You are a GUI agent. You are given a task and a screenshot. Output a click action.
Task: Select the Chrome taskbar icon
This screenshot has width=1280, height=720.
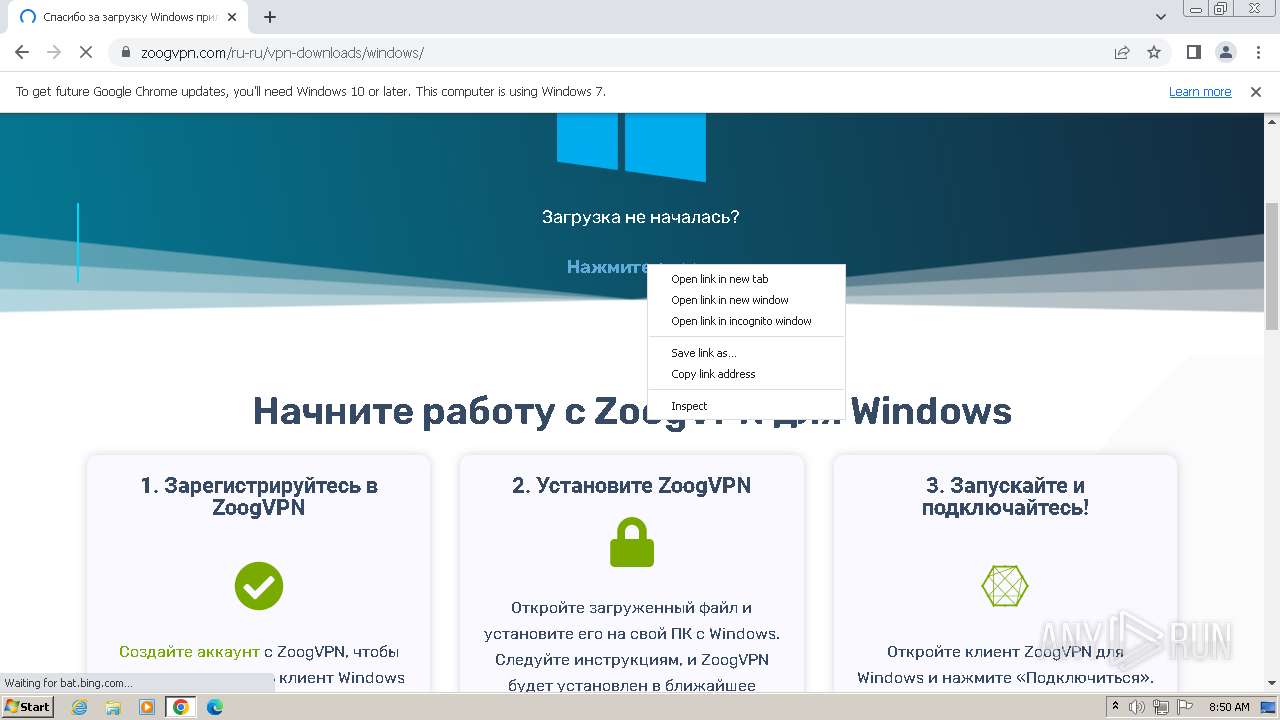181,707
